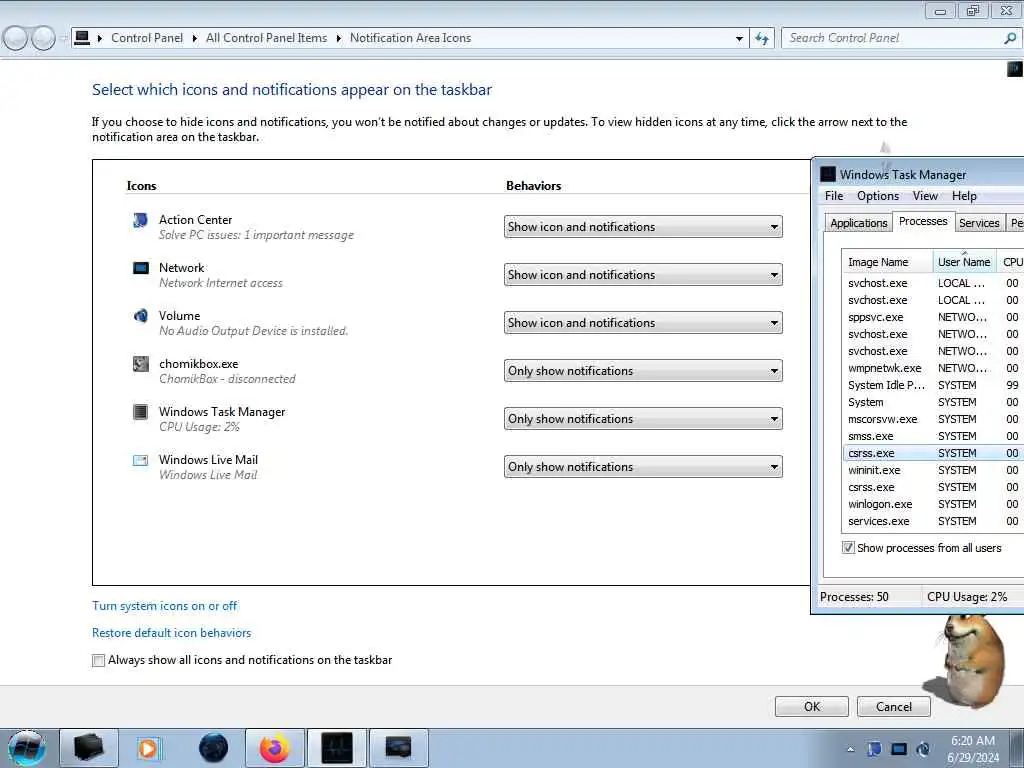Open Windows Live Mail behavior dropdown
Screen dimensions: 1024x768
643,467
